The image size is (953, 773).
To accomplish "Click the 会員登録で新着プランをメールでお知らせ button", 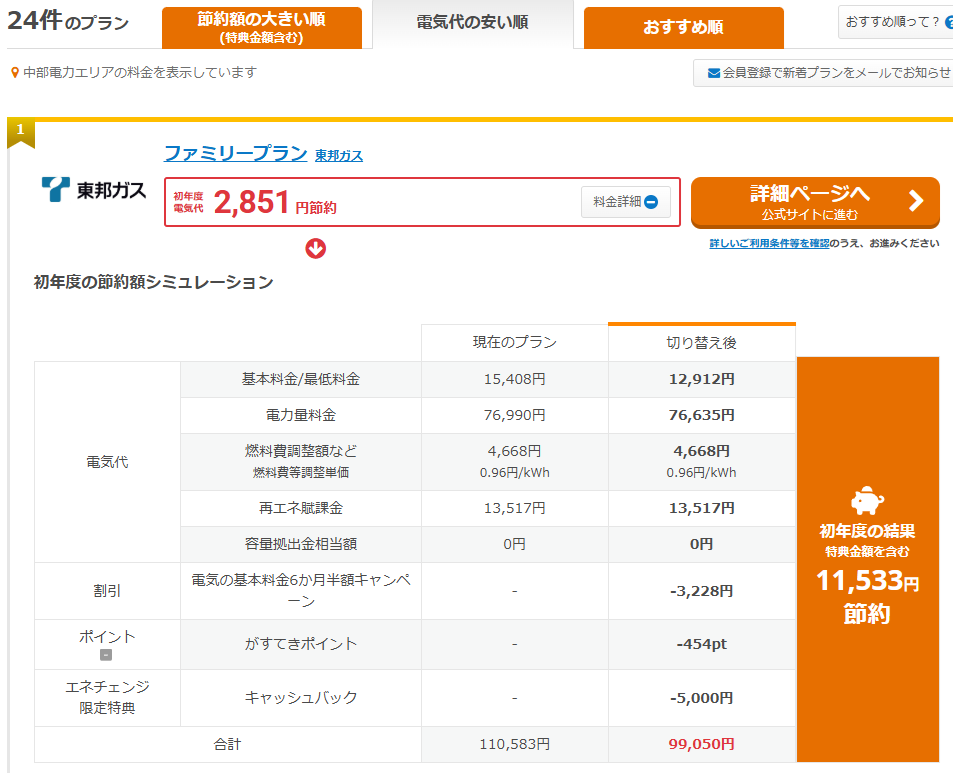I will (824, 73).
